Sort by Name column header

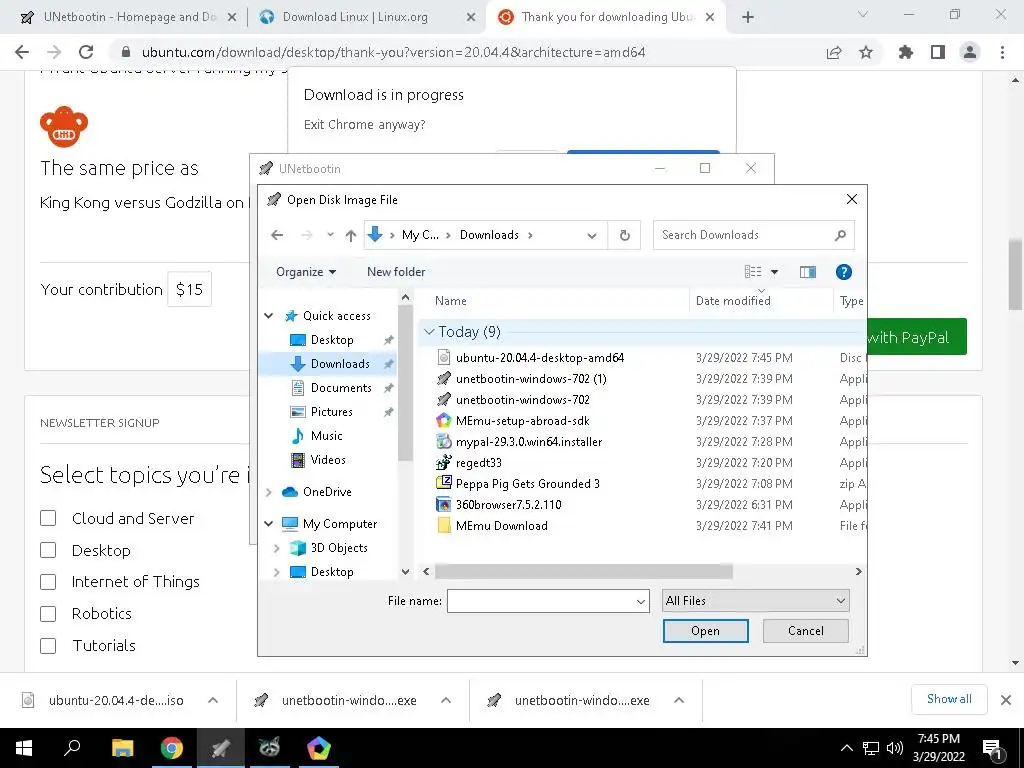click(x=451, y=301)
